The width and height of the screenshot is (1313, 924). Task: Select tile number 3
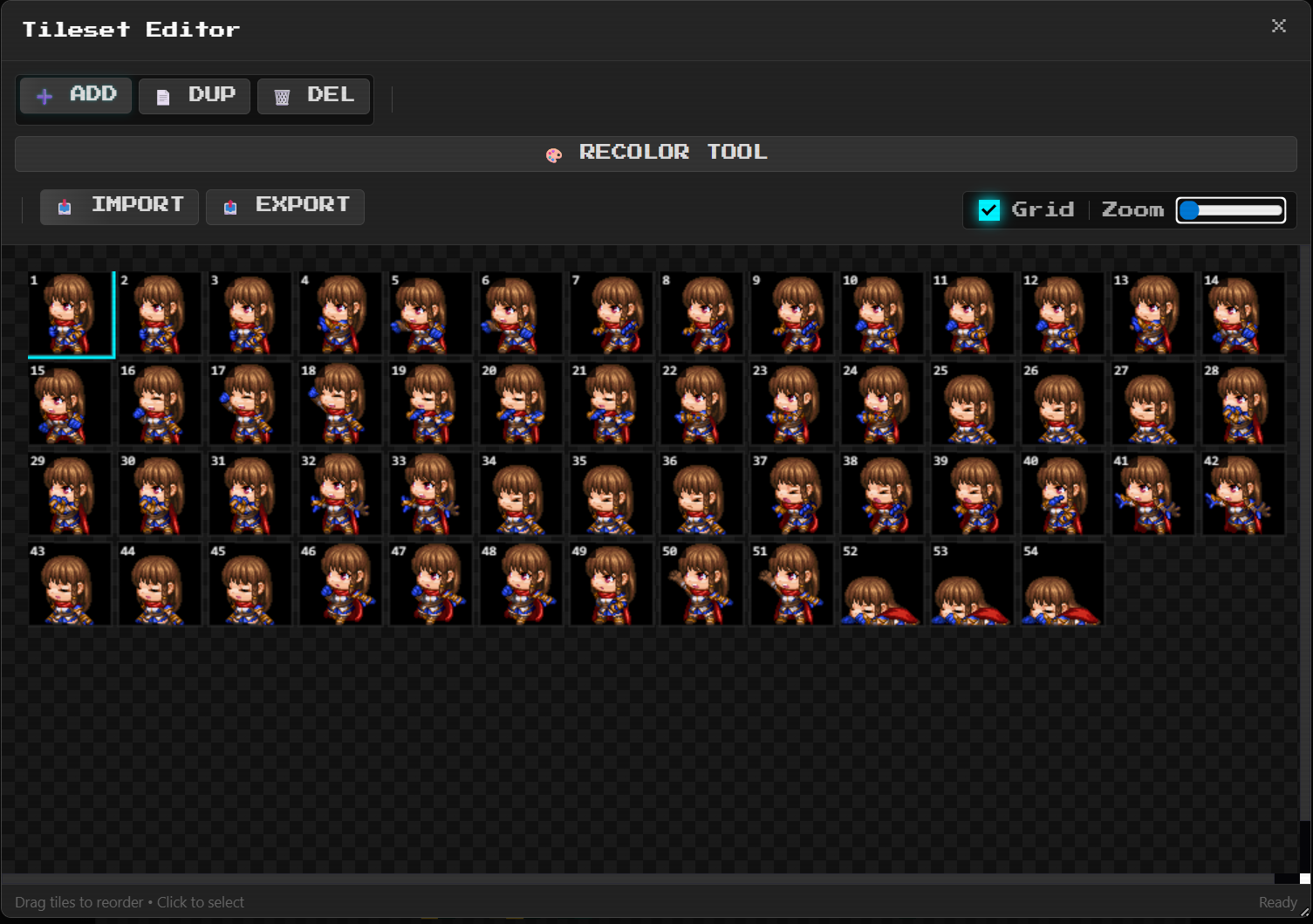pyautogui.click(x=250, y=314)
